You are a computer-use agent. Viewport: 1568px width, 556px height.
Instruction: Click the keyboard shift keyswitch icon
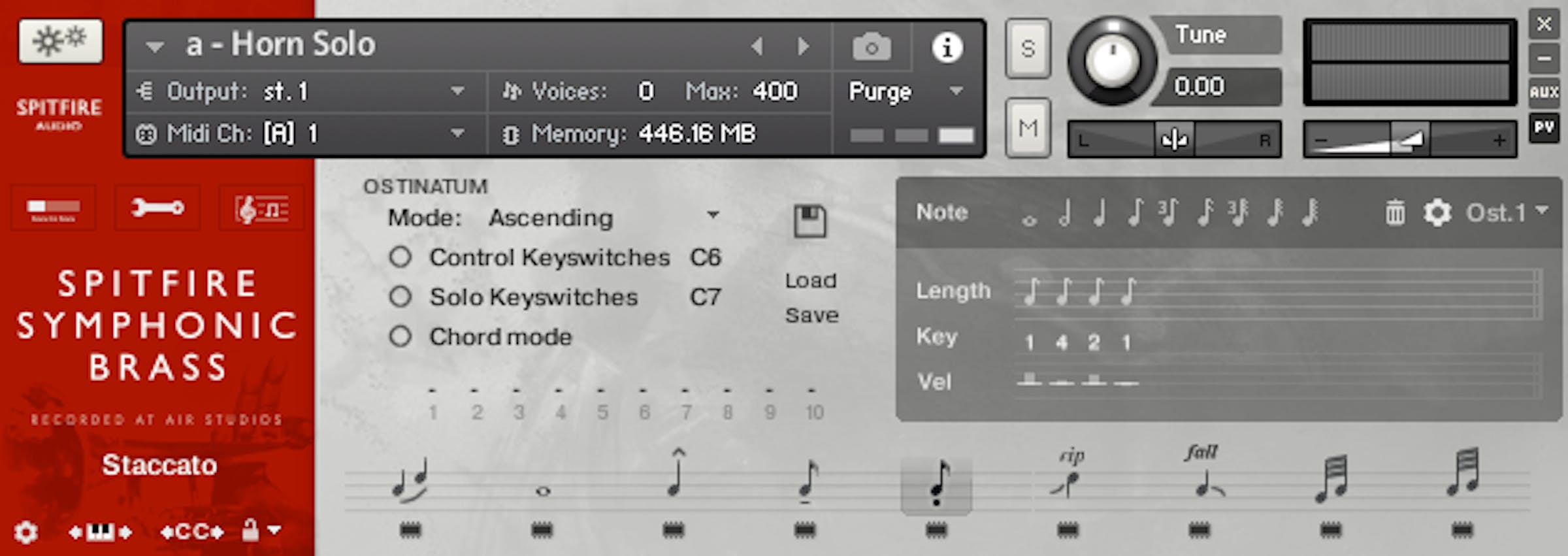point(100,532)
